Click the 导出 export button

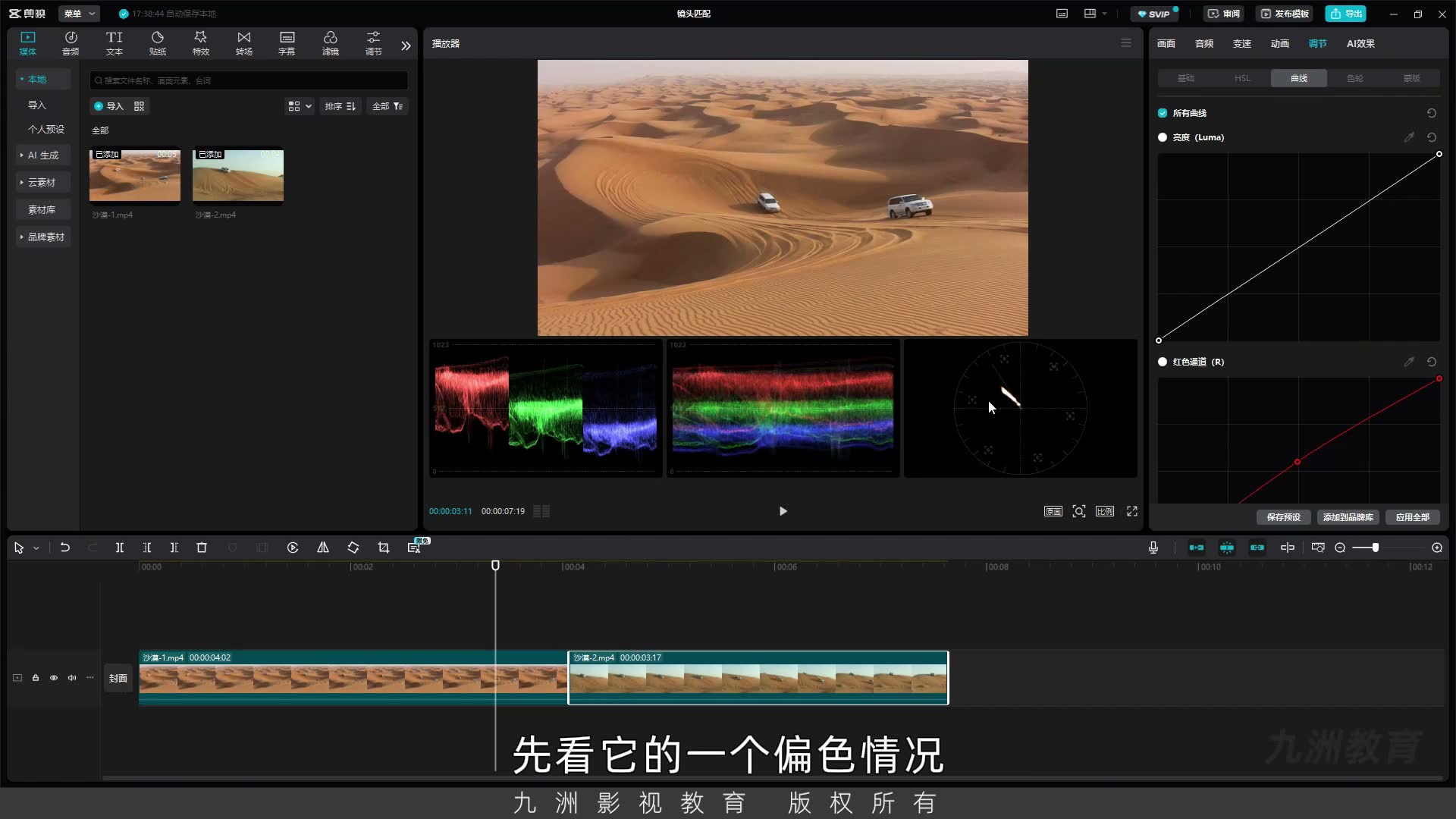[1346, 14]
